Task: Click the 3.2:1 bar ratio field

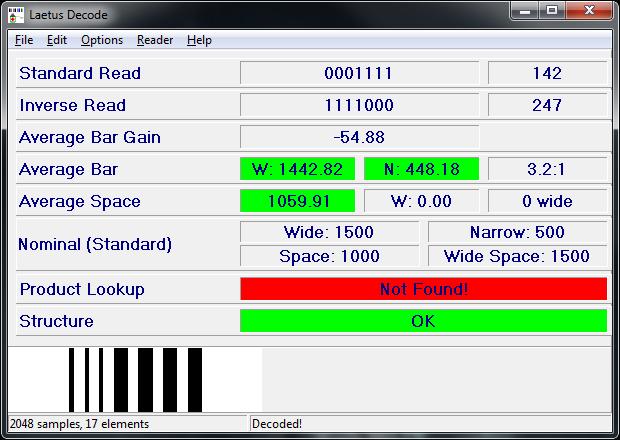Action: coord(547,169)
